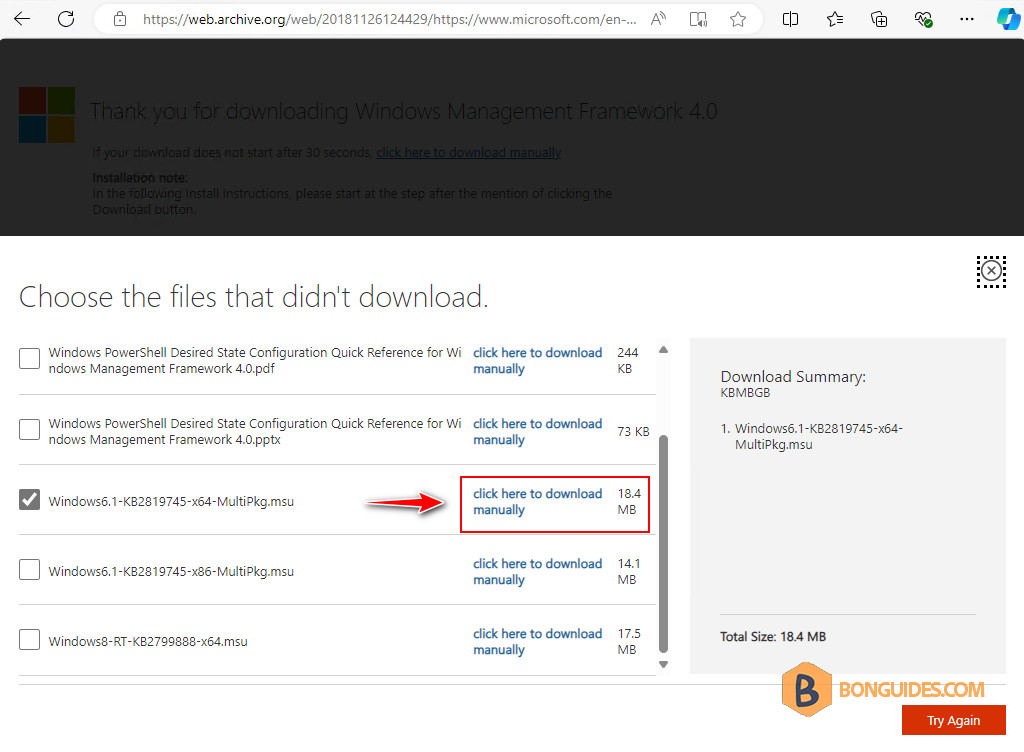This screenshot has width=1024, height=752.
Task: Click 'Choose the files that didn't download.' heading
Action: pyautogui.click(x=253, y=297)
